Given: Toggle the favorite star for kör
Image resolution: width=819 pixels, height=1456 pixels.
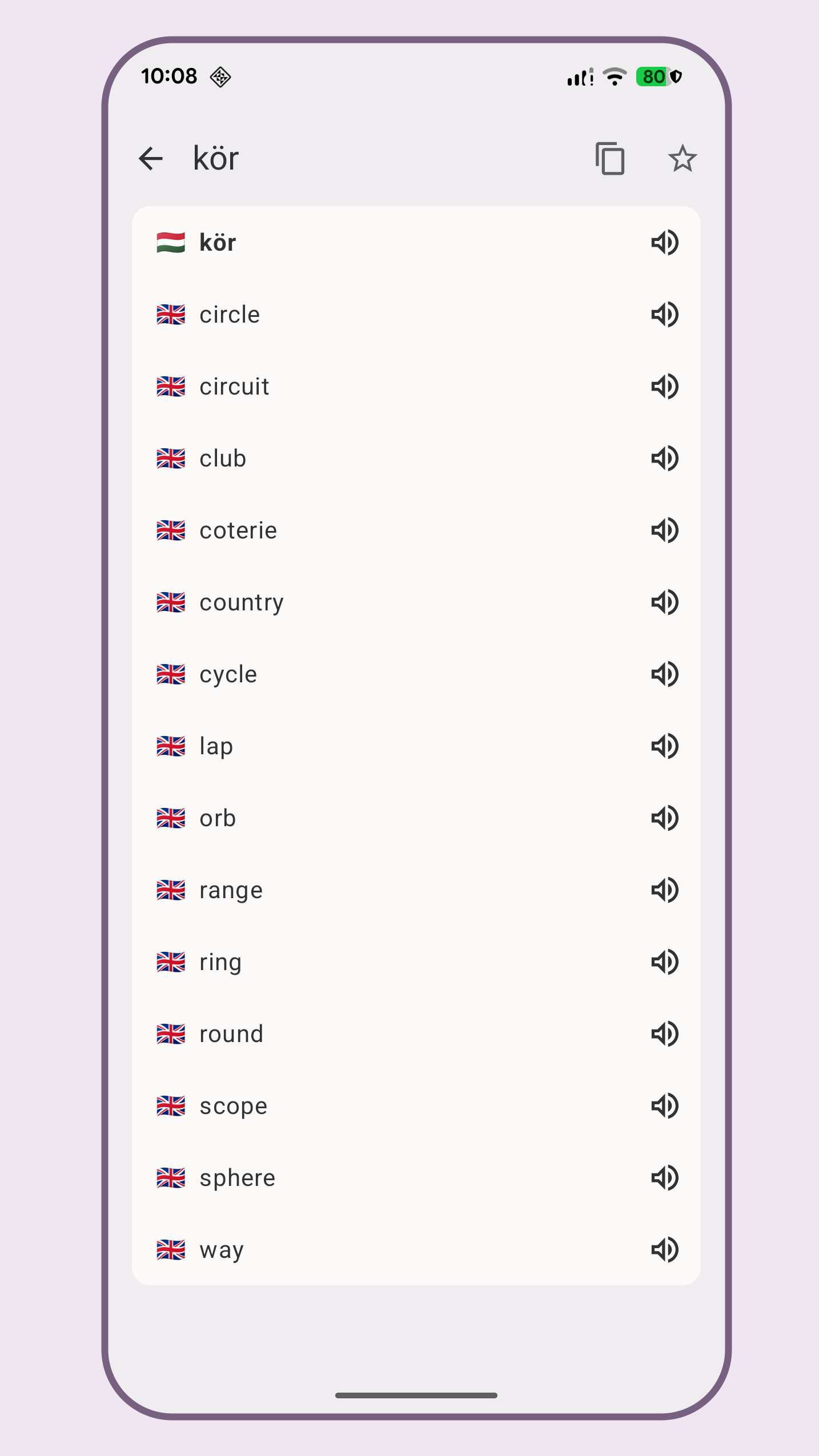Looking at the screenshot, I should pos(682,159).
